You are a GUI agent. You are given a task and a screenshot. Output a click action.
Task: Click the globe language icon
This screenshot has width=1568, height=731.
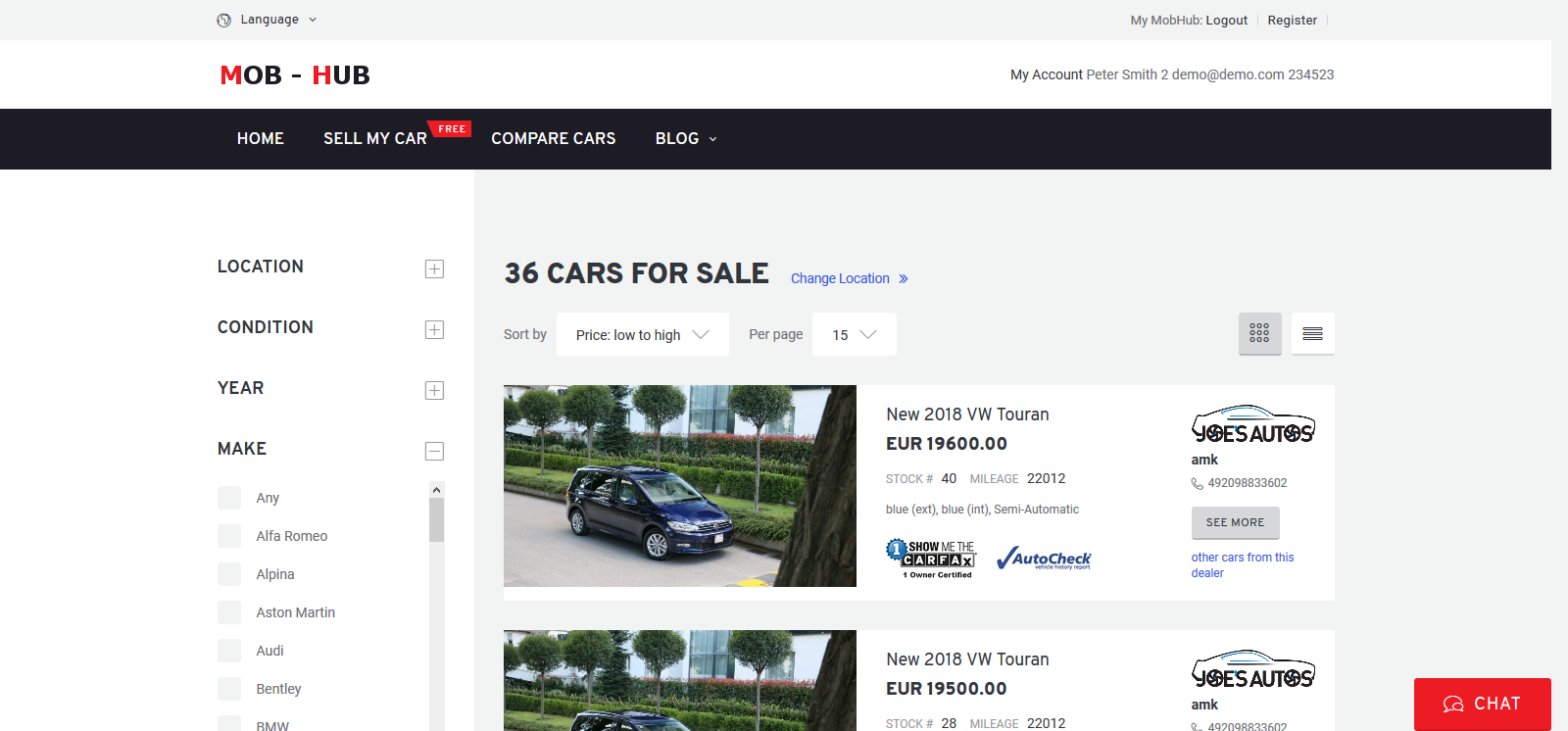tap(224, 20)
